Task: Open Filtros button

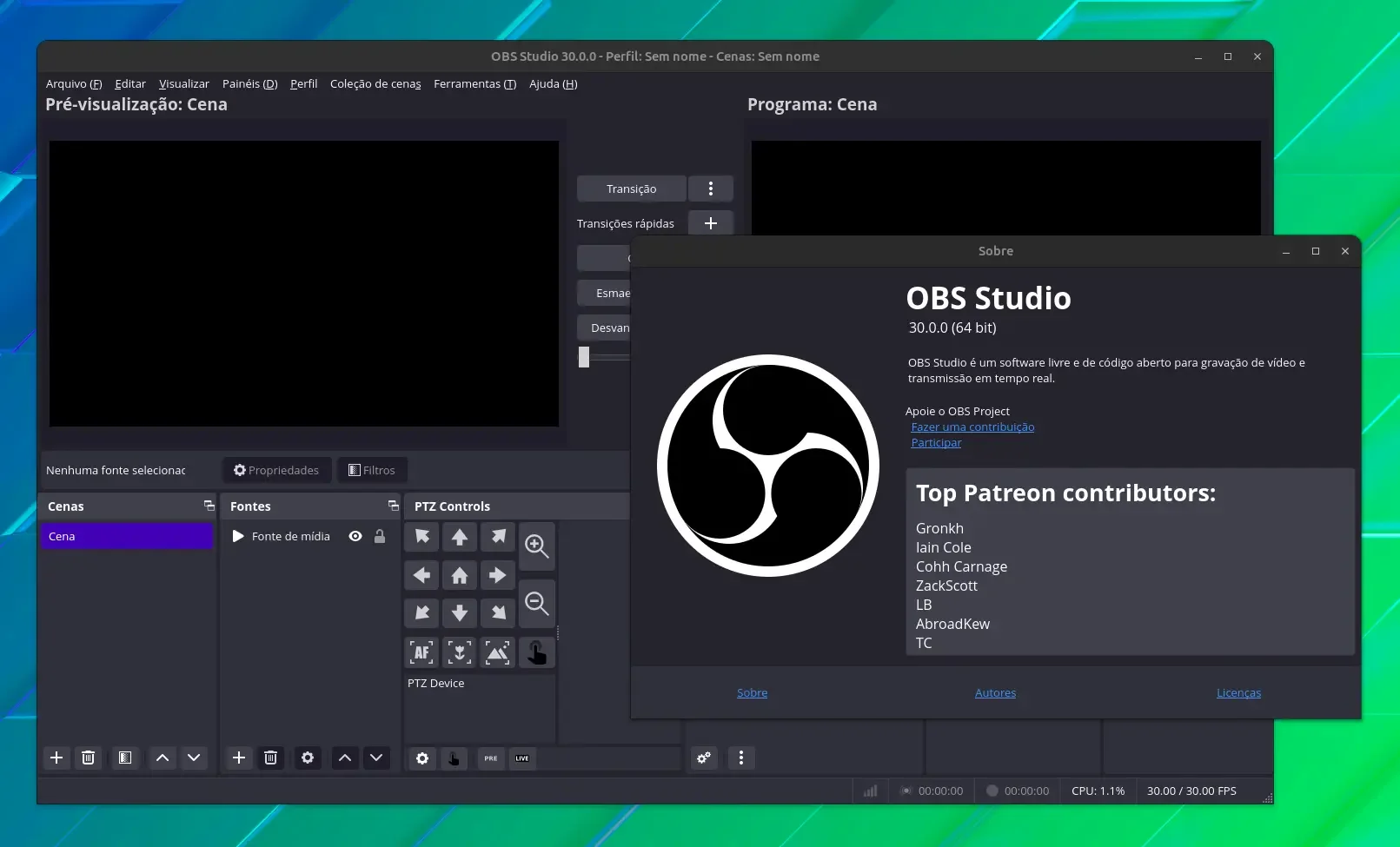Action: click(372, 470)
